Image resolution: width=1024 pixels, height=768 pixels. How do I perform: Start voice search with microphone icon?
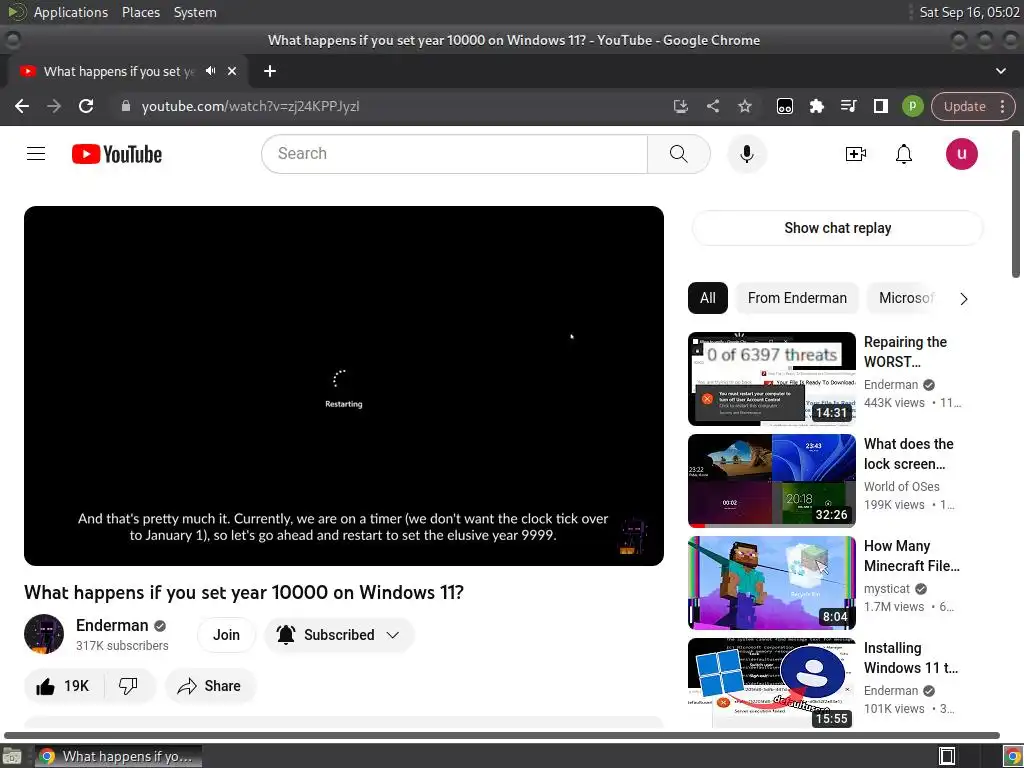(x=746, y=154)
